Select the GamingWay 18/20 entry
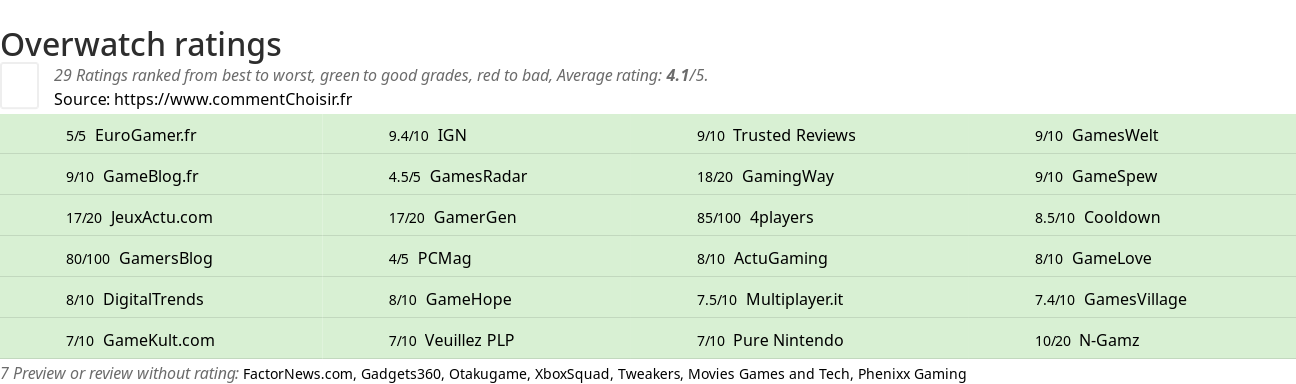Image resolution: width=1296 pixels, height=384 pixels. [x=765, y=176]
